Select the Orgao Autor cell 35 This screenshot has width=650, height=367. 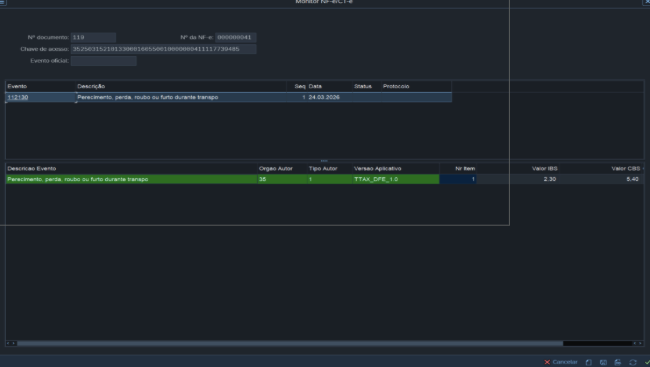tap(282, 179)
